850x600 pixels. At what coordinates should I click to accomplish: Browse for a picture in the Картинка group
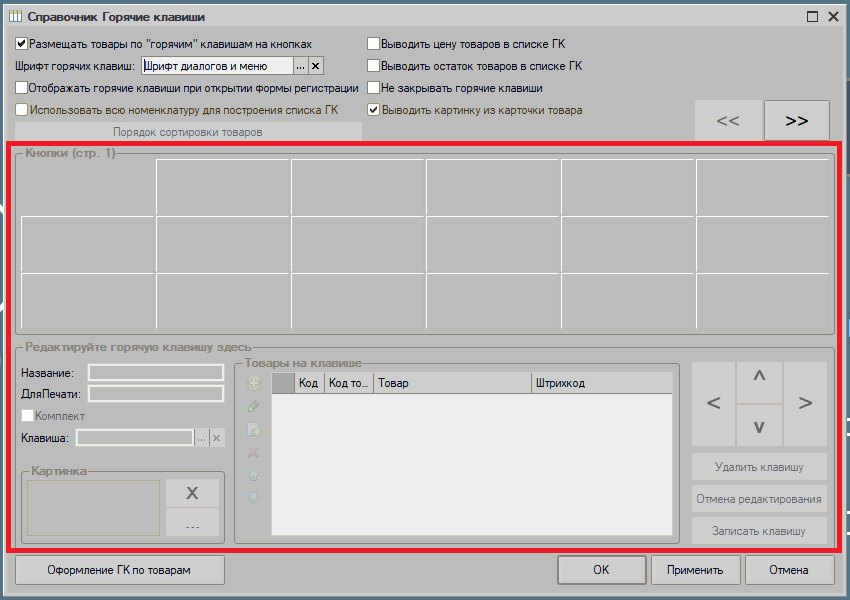[x=192, y=522]
